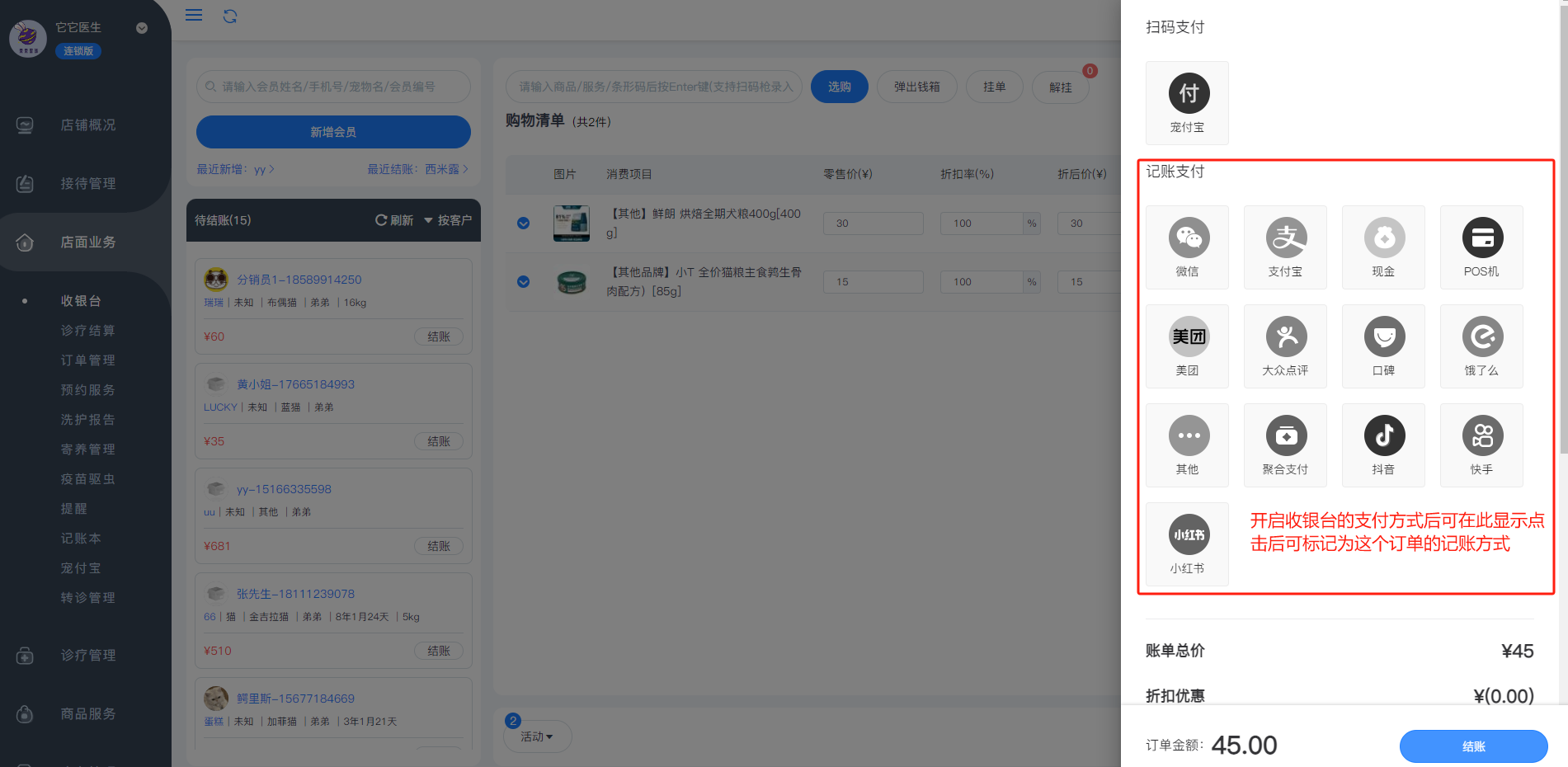
Task: Open recently added member yy link
Action: coord(265,169)
